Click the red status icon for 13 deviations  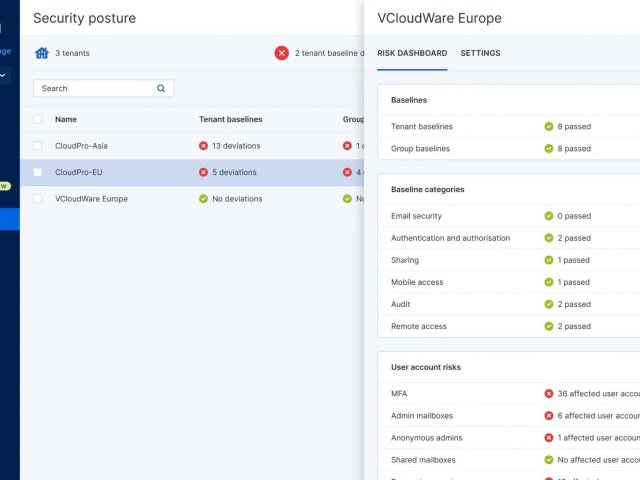coord(203,146)
